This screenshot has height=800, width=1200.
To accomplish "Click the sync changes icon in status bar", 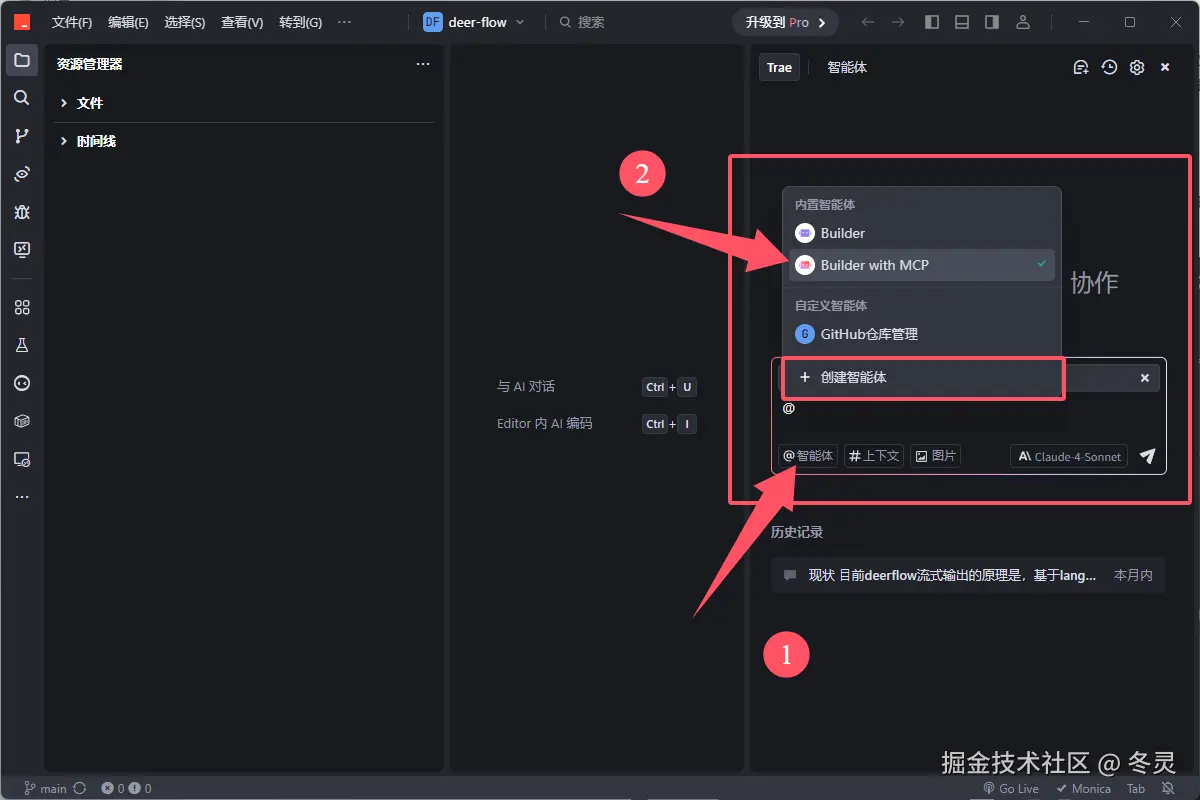I will (x=80, y=788).
